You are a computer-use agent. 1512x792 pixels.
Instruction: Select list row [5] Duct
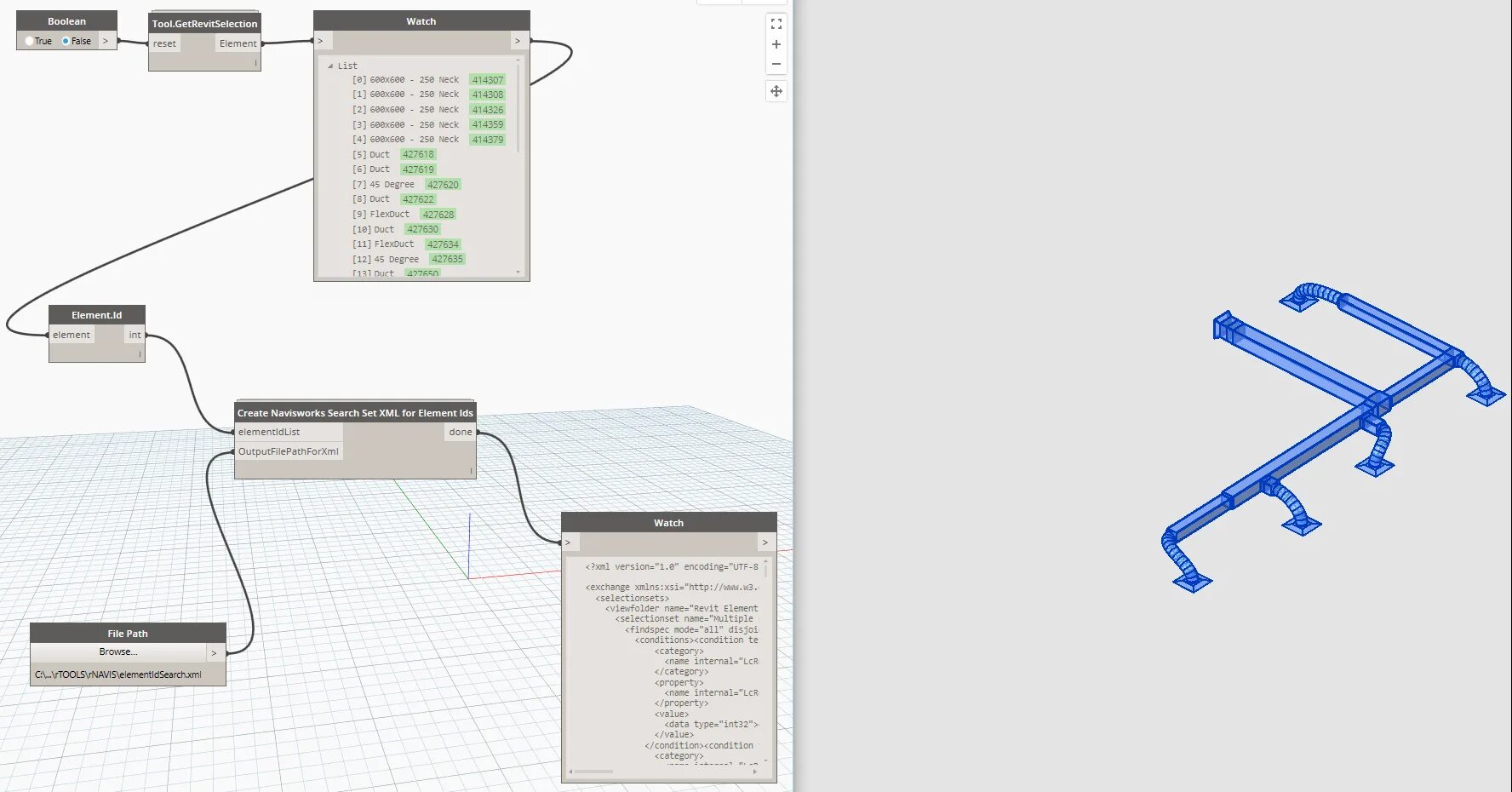[x=393, y=154]
